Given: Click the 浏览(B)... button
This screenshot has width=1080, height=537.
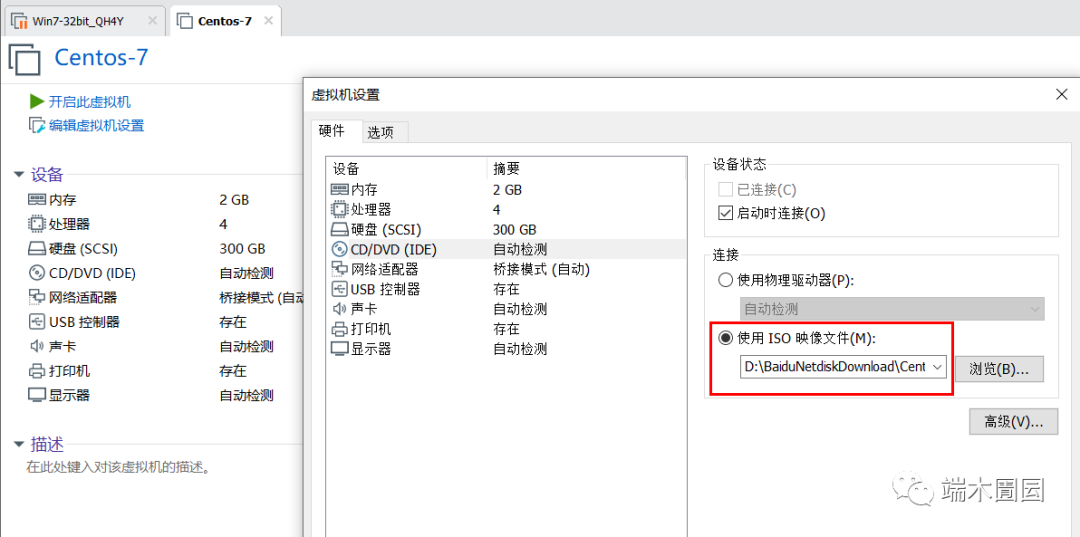Looking at the screenshot, I should 999,368.
